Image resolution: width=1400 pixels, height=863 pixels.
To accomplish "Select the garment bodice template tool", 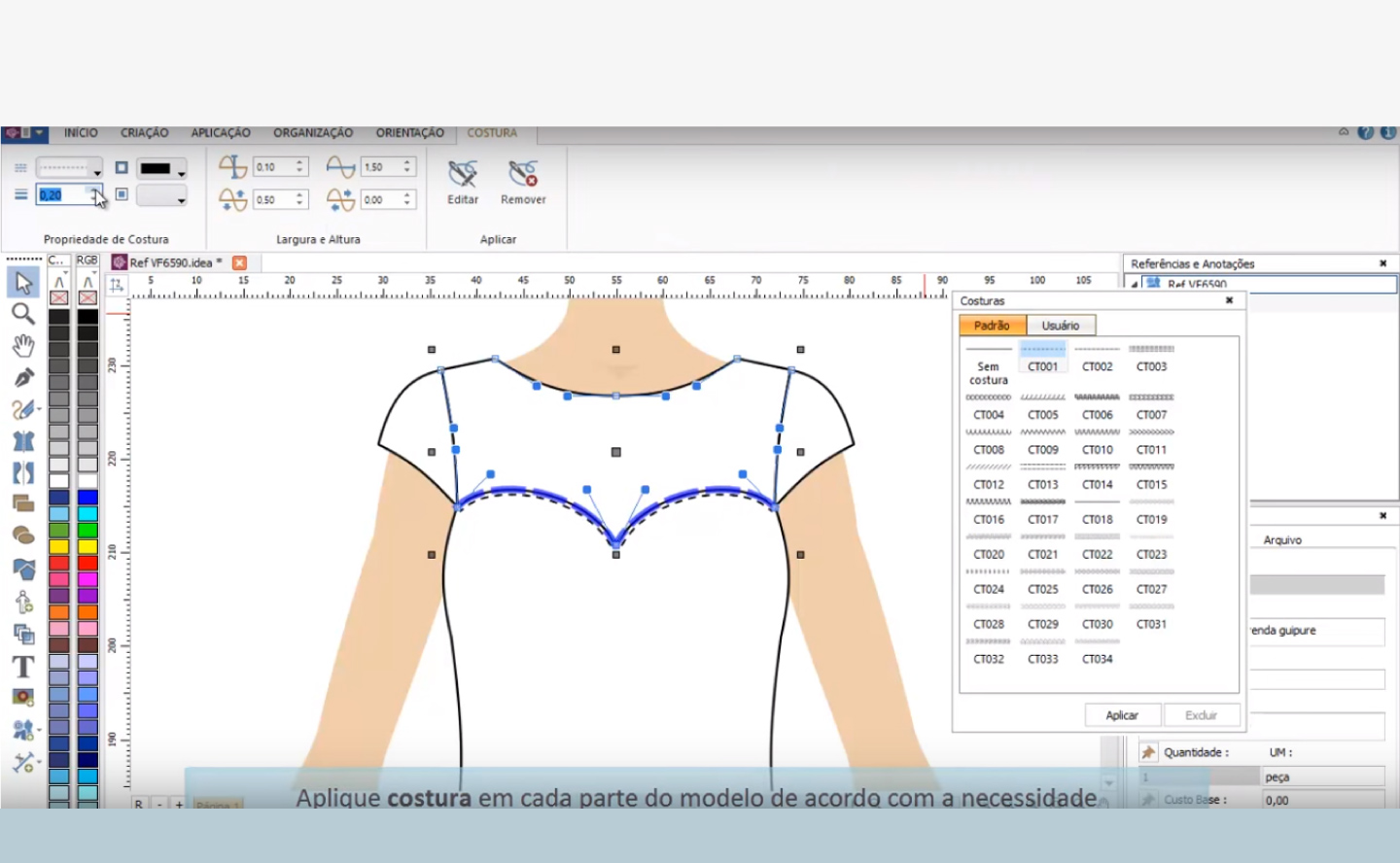I will coord(23,441).
